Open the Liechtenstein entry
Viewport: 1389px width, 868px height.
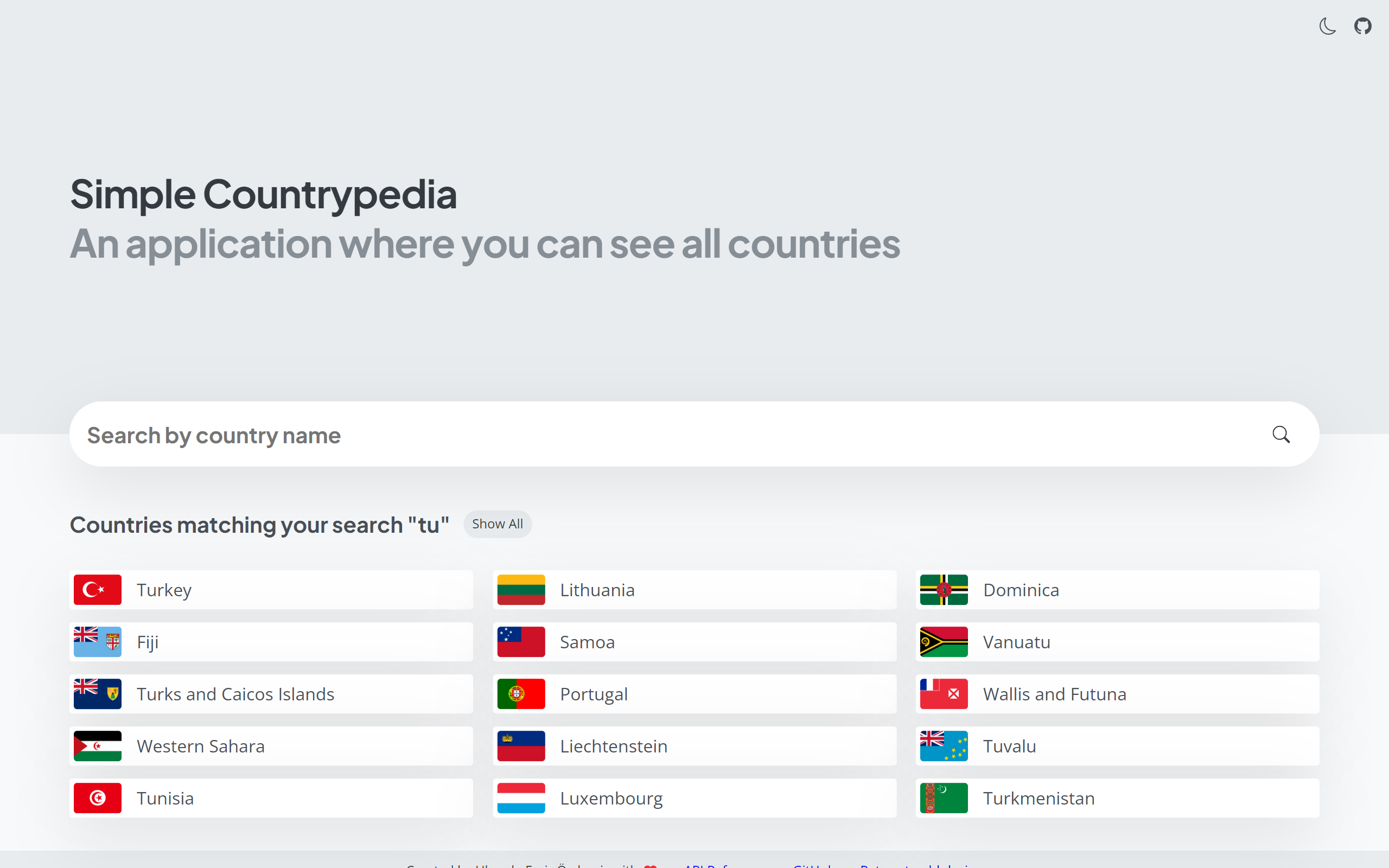(x=694, y=746)
